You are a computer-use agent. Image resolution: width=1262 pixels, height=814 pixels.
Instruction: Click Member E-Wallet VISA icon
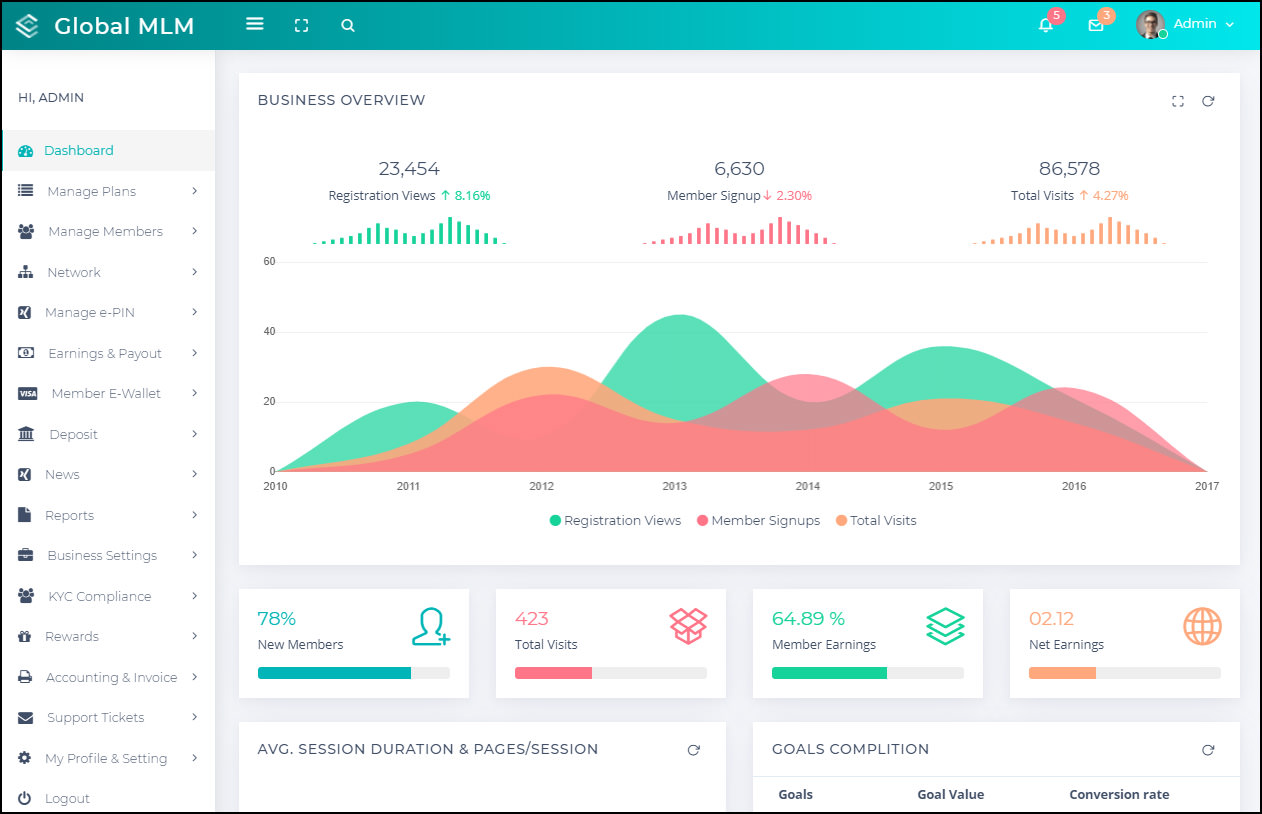click(28, 394)
